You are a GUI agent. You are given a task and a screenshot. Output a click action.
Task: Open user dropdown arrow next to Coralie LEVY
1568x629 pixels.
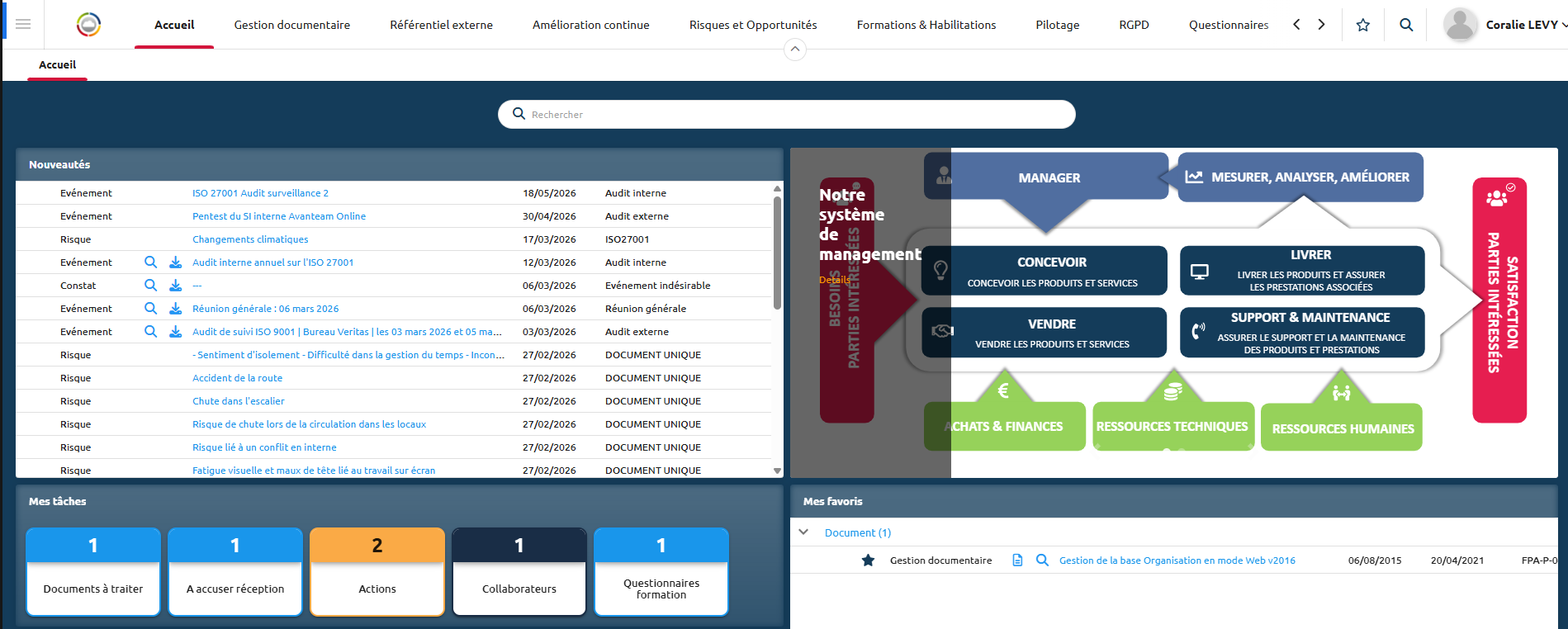tap(1564, 25)
